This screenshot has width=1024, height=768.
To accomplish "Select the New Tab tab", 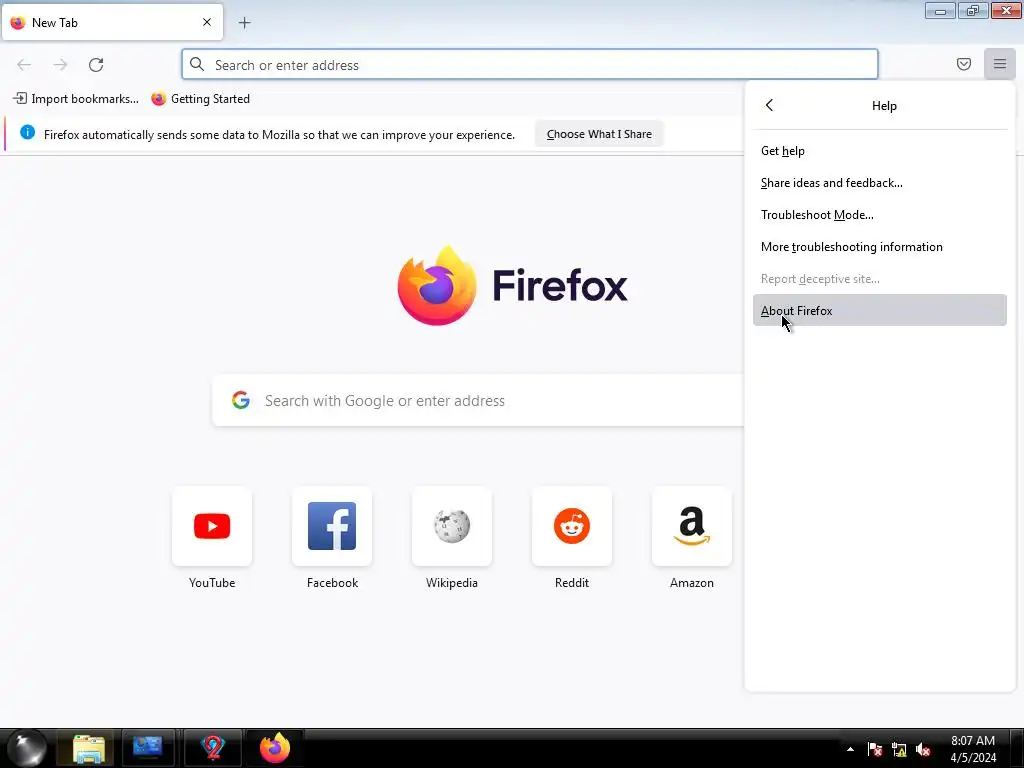I will tap(112, 22).
